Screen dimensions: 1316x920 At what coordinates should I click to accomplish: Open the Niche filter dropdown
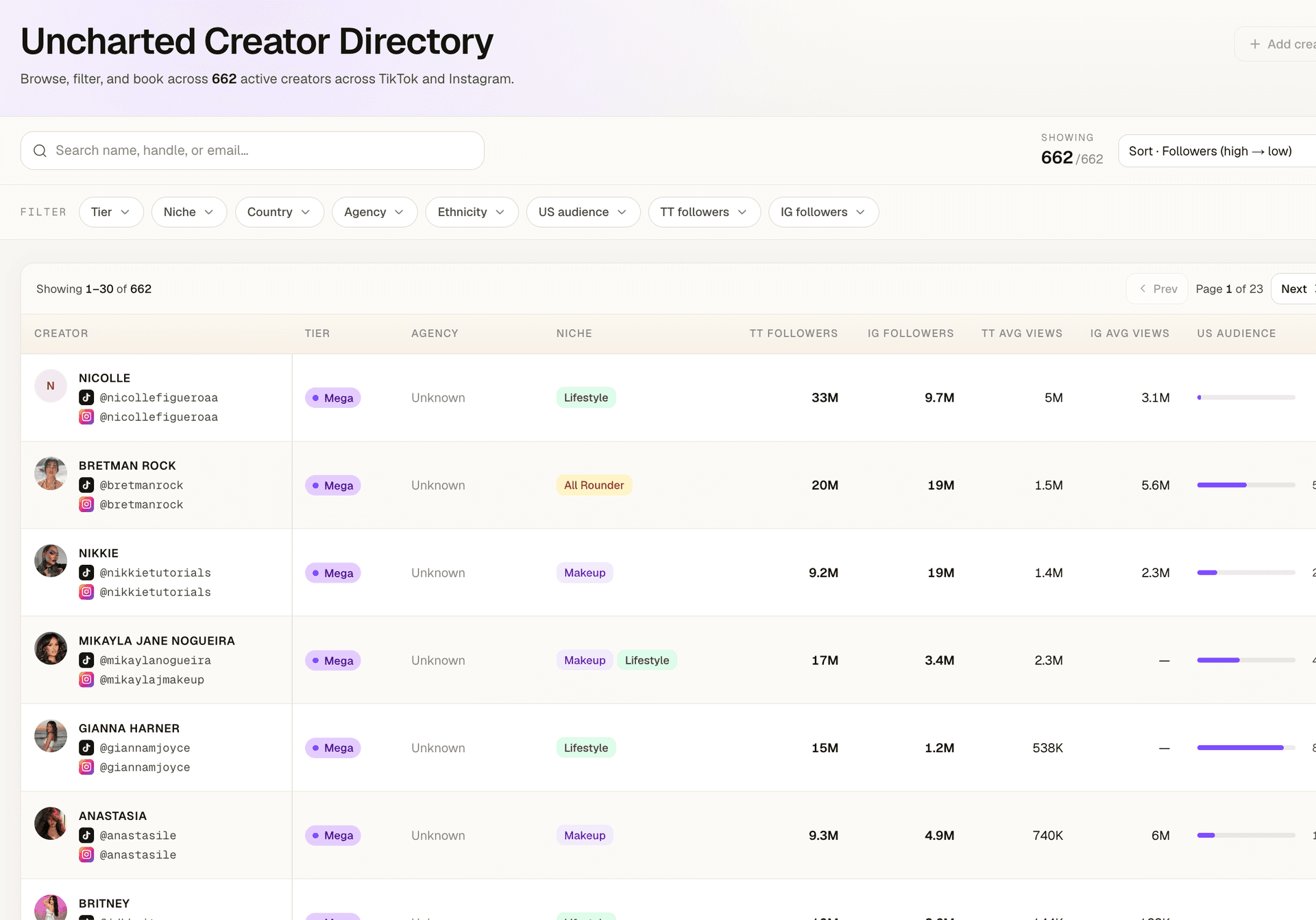click(189, 212)
